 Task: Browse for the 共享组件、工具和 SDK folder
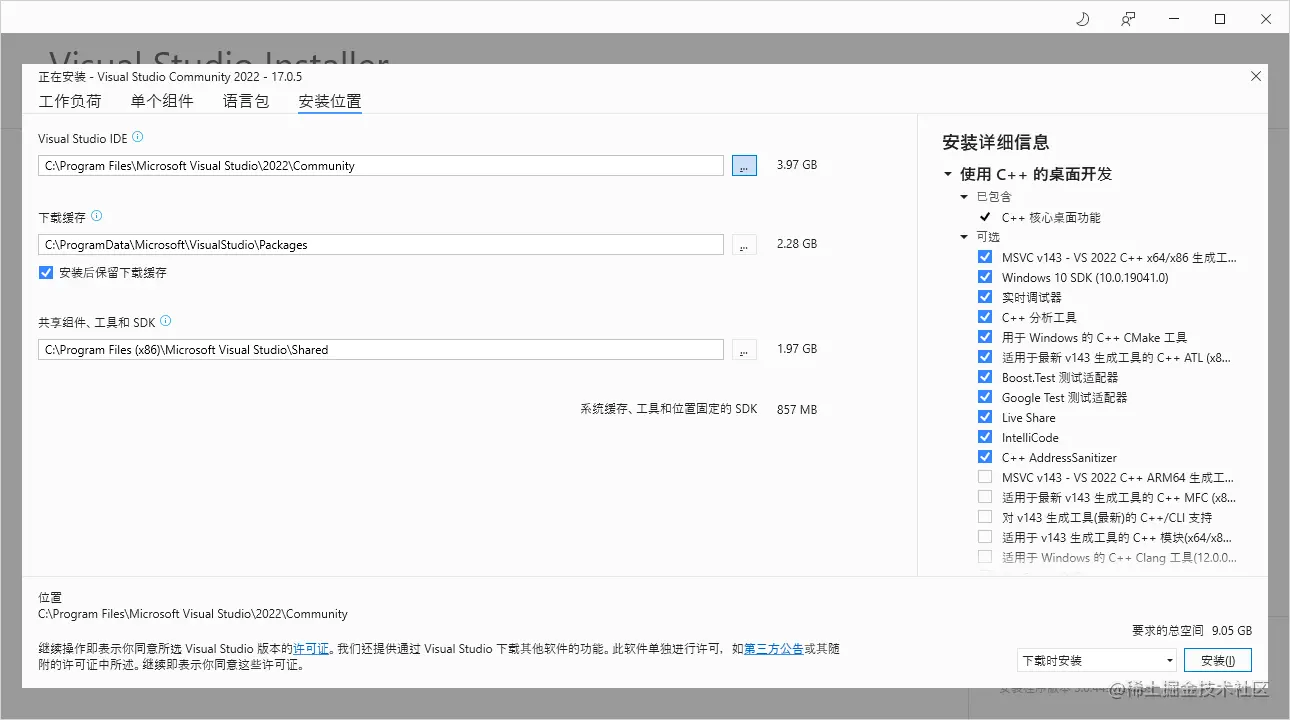click(744, 350)
